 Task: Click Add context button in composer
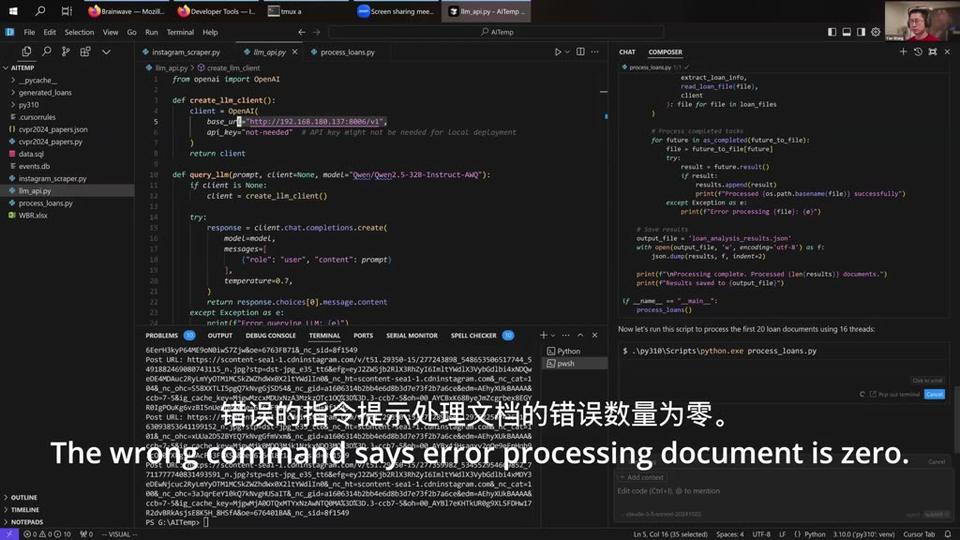642,477
